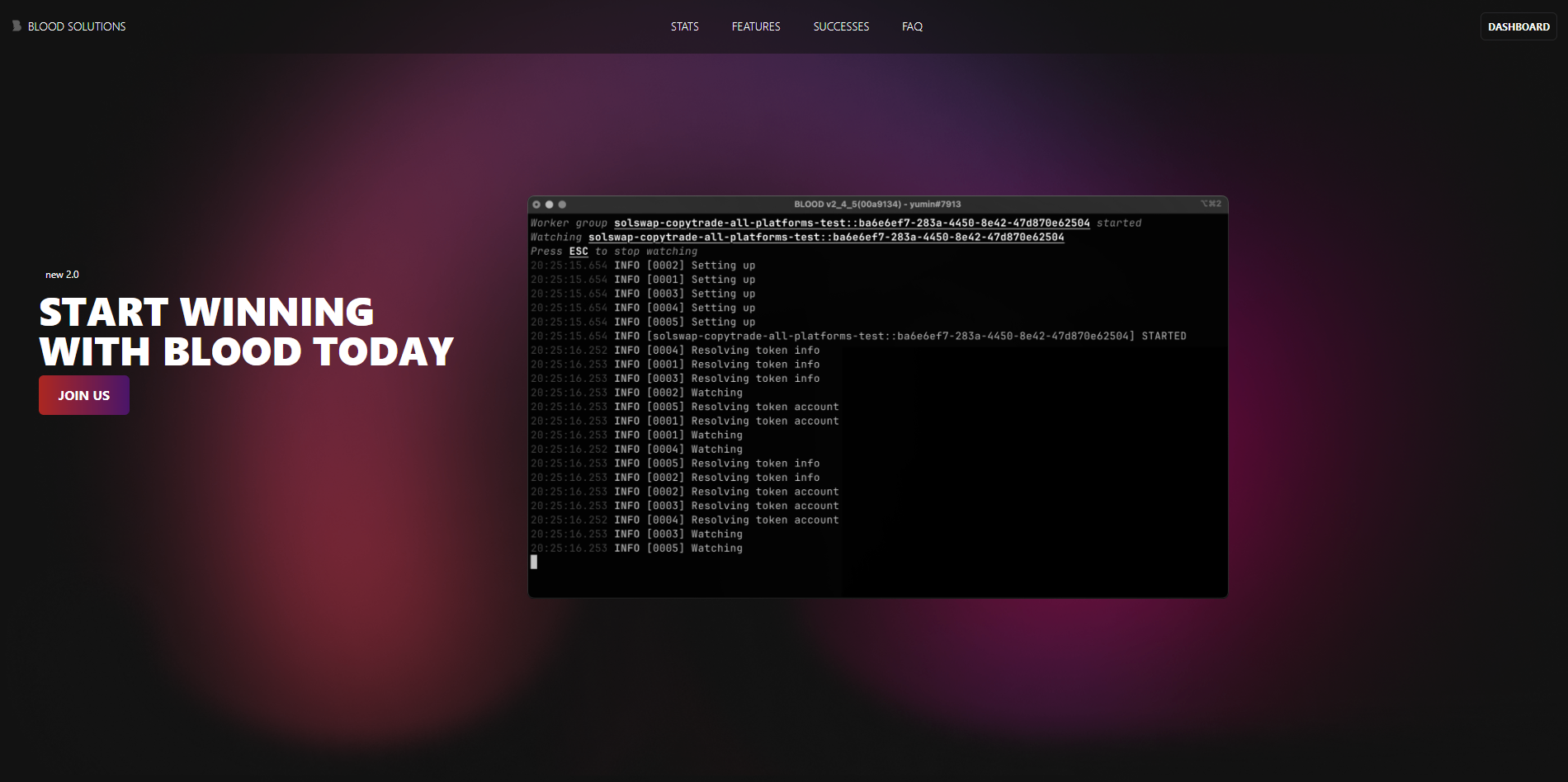The width and height of the screenshot is (1568, 782).
Task: Click the middle dot in terminal title bar
Action: tap(550, 205)
